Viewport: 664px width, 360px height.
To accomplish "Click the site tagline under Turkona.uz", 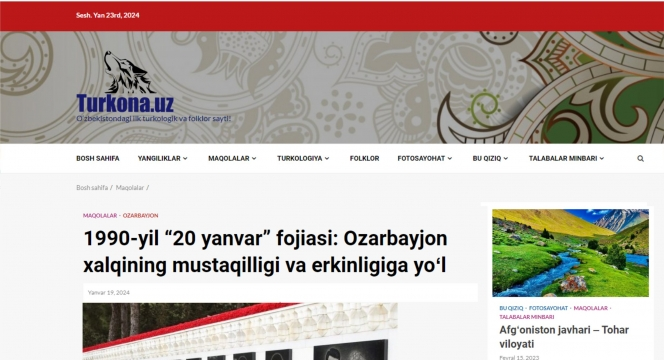I will click(153, 119).
